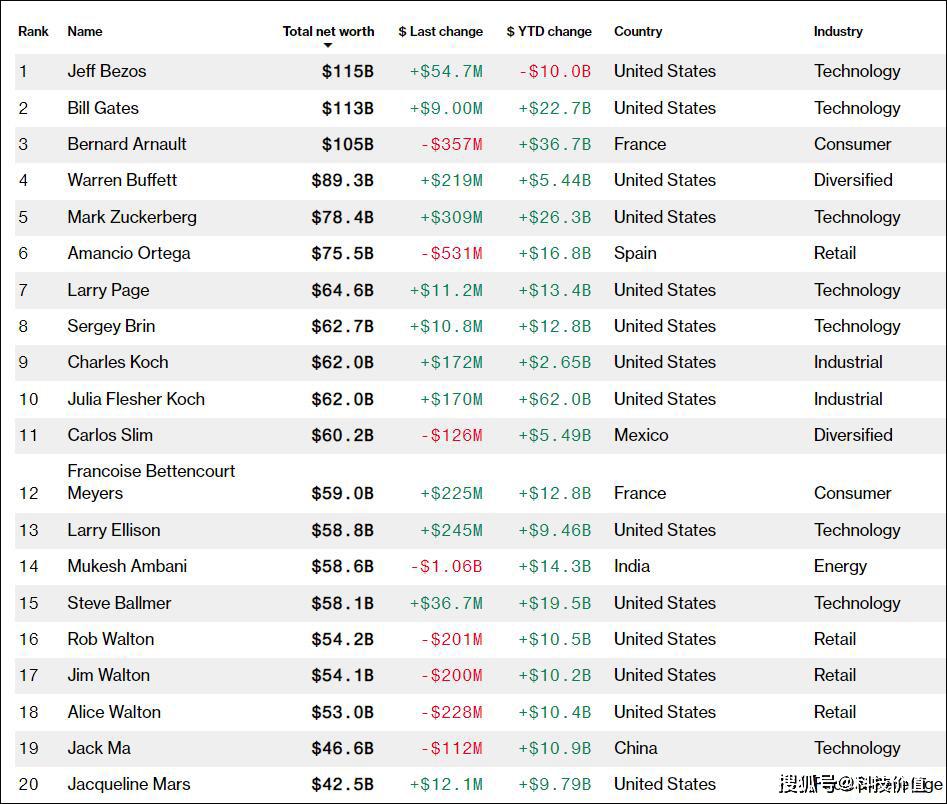
Task: Click the Energy industry in Ambani row
Action: [840, 566]
